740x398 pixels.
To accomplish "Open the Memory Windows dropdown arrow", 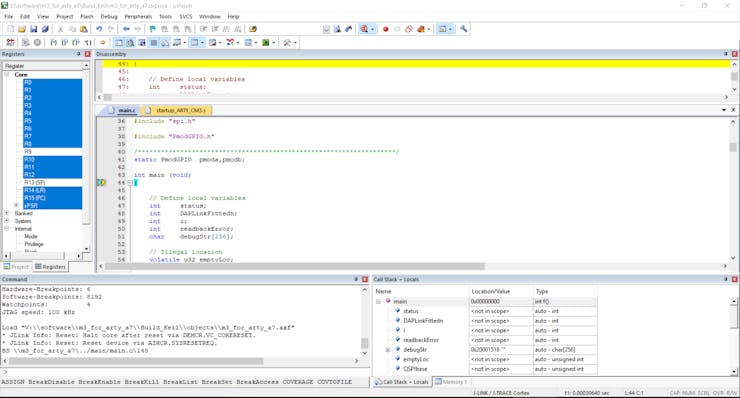I will (x=202, y=42).
